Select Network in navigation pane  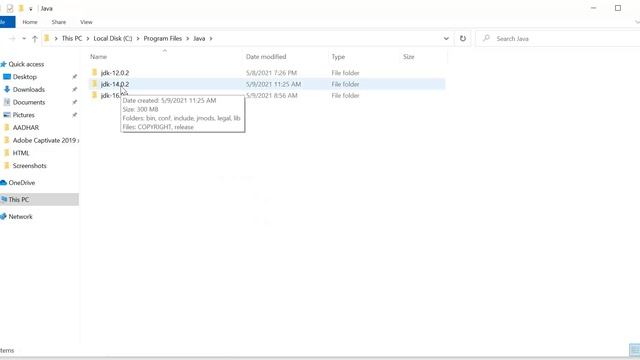[x=20, y=216]
